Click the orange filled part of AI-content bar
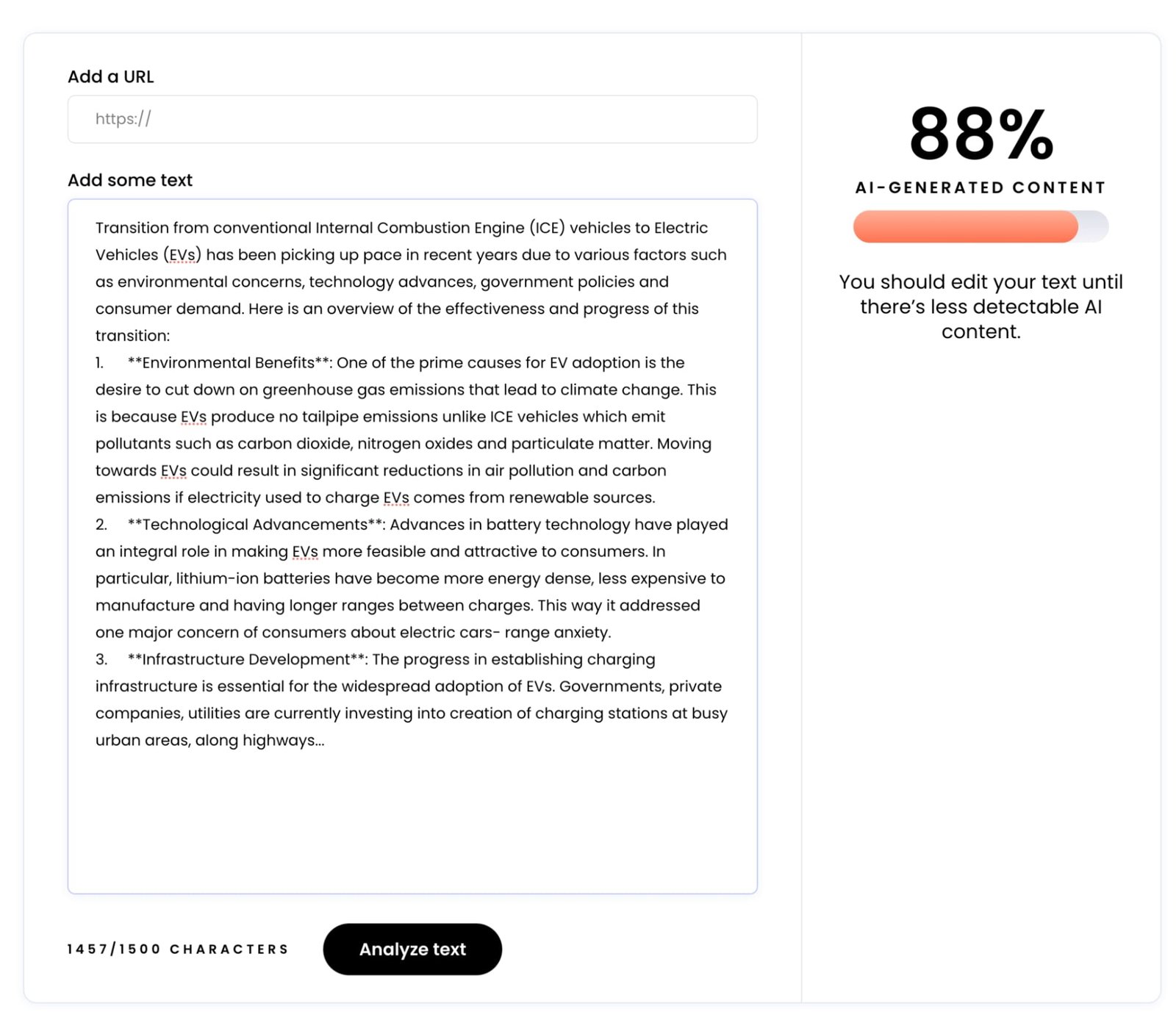The image size is (1176, 1023). pos(963,226)
